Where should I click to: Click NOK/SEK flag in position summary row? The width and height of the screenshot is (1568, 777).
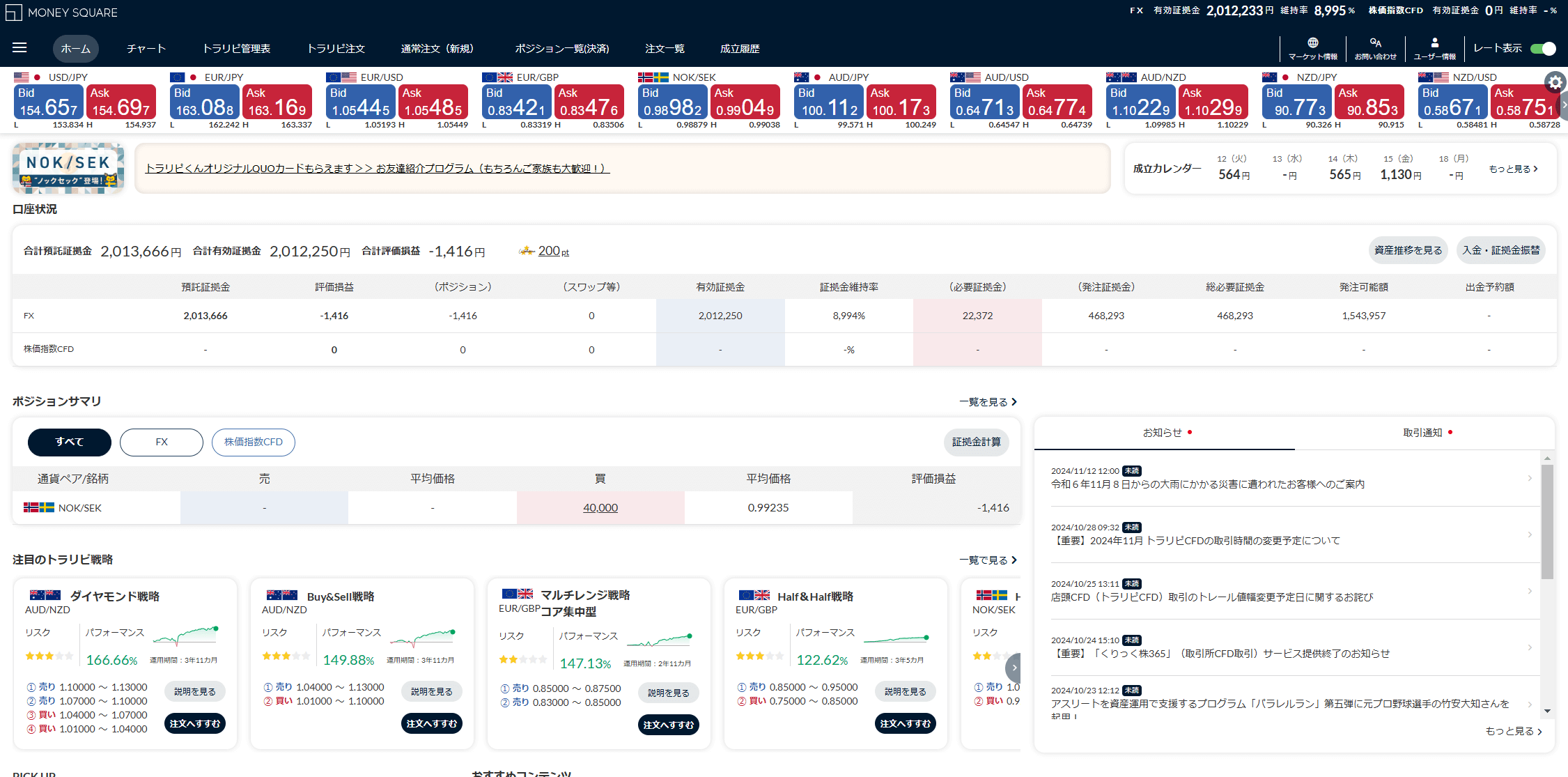click(x=39, y=507)
